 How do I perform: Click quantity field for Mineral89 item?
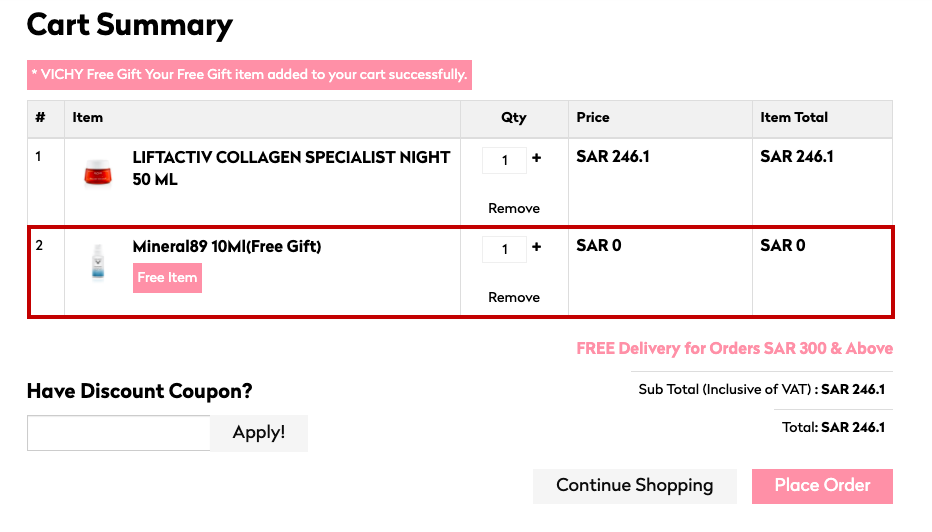pos(504,249)
